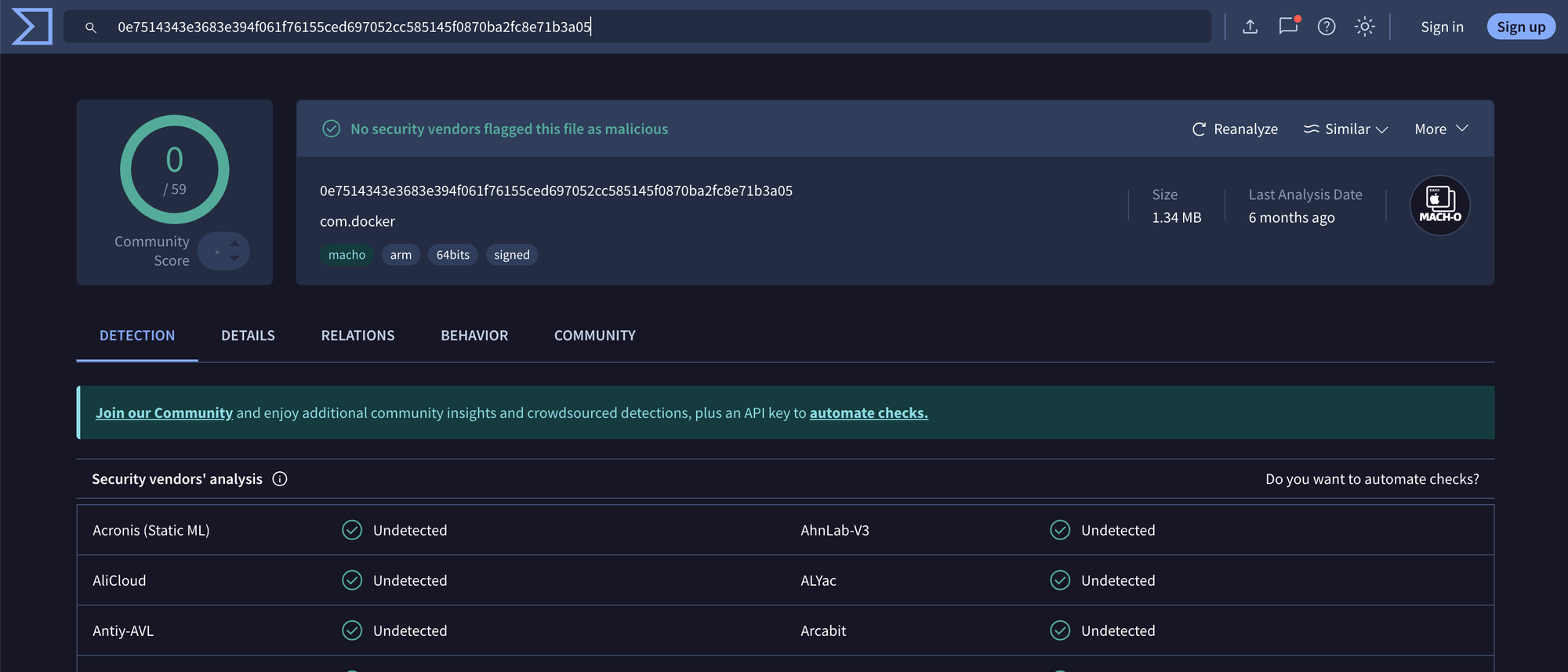Open the Join our Community link

tap(164, 412)
